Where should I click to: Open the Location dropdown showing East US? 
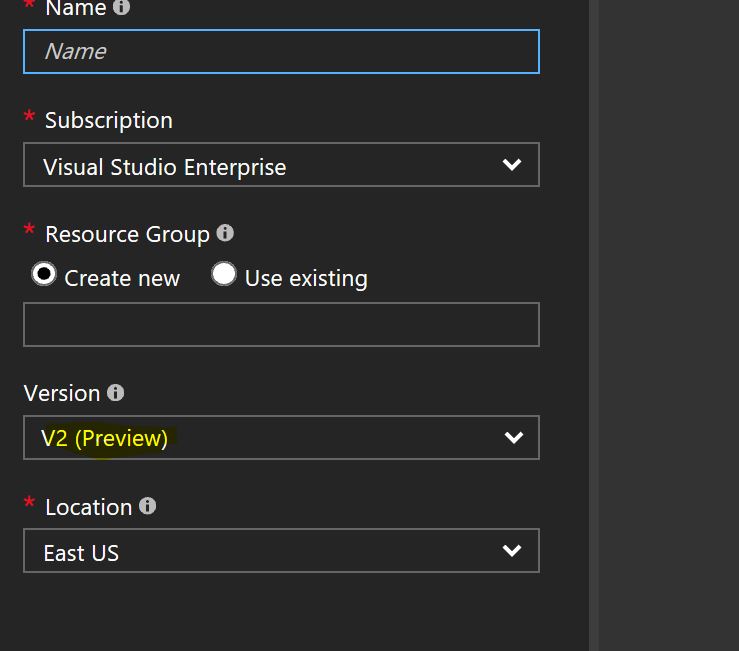coord(281,551)
